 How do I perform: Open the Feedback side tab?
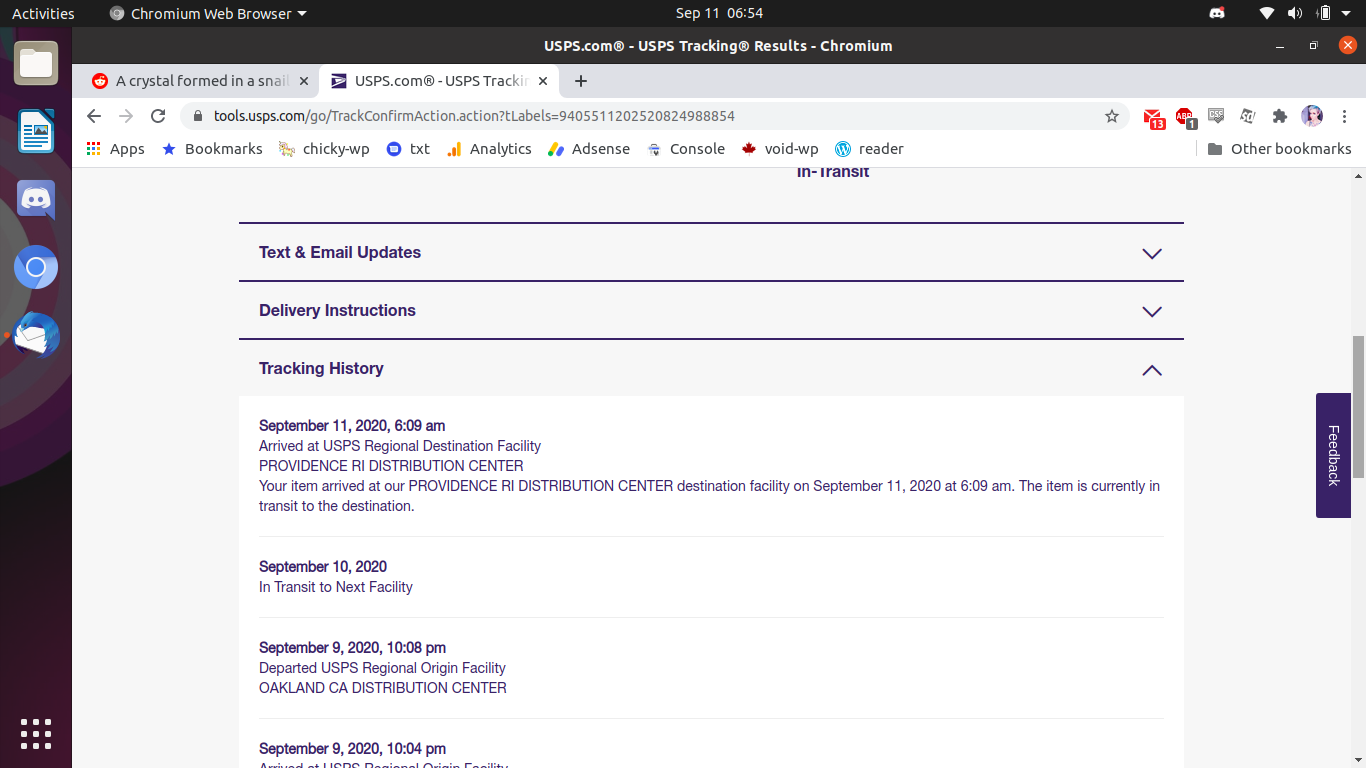[x=1333, y=455]
